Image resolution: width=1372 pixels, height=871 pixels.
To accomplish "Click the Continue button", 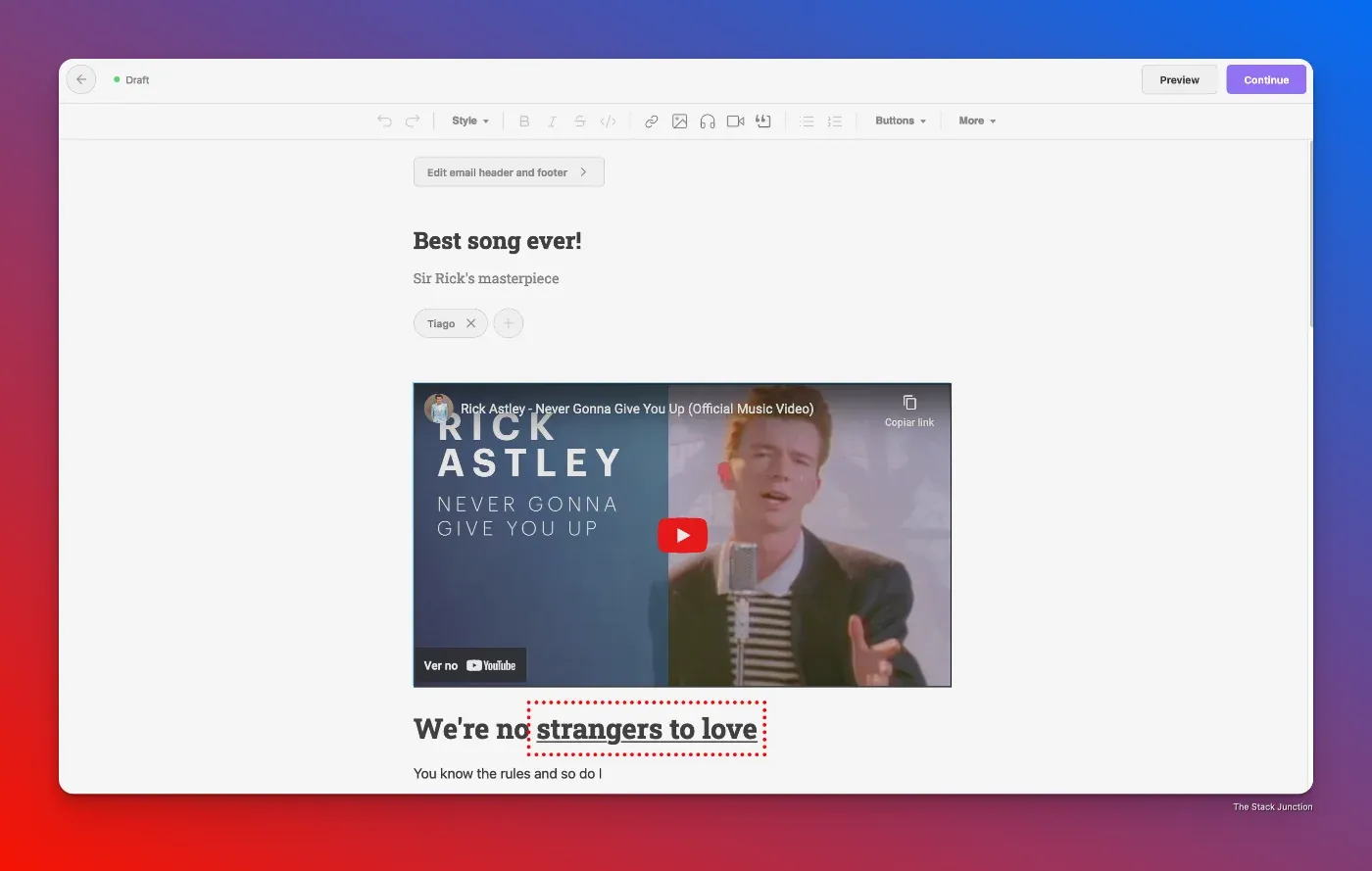I will [x=1266, y=80].
